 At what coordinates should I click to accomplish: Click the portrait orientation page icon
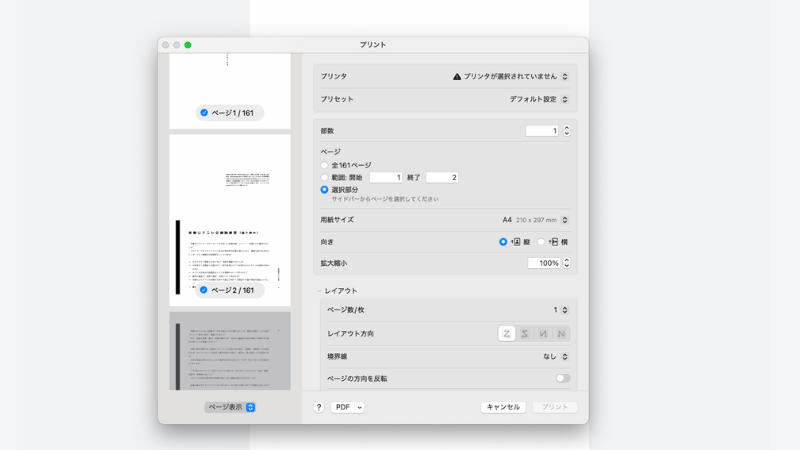(516, 242)
